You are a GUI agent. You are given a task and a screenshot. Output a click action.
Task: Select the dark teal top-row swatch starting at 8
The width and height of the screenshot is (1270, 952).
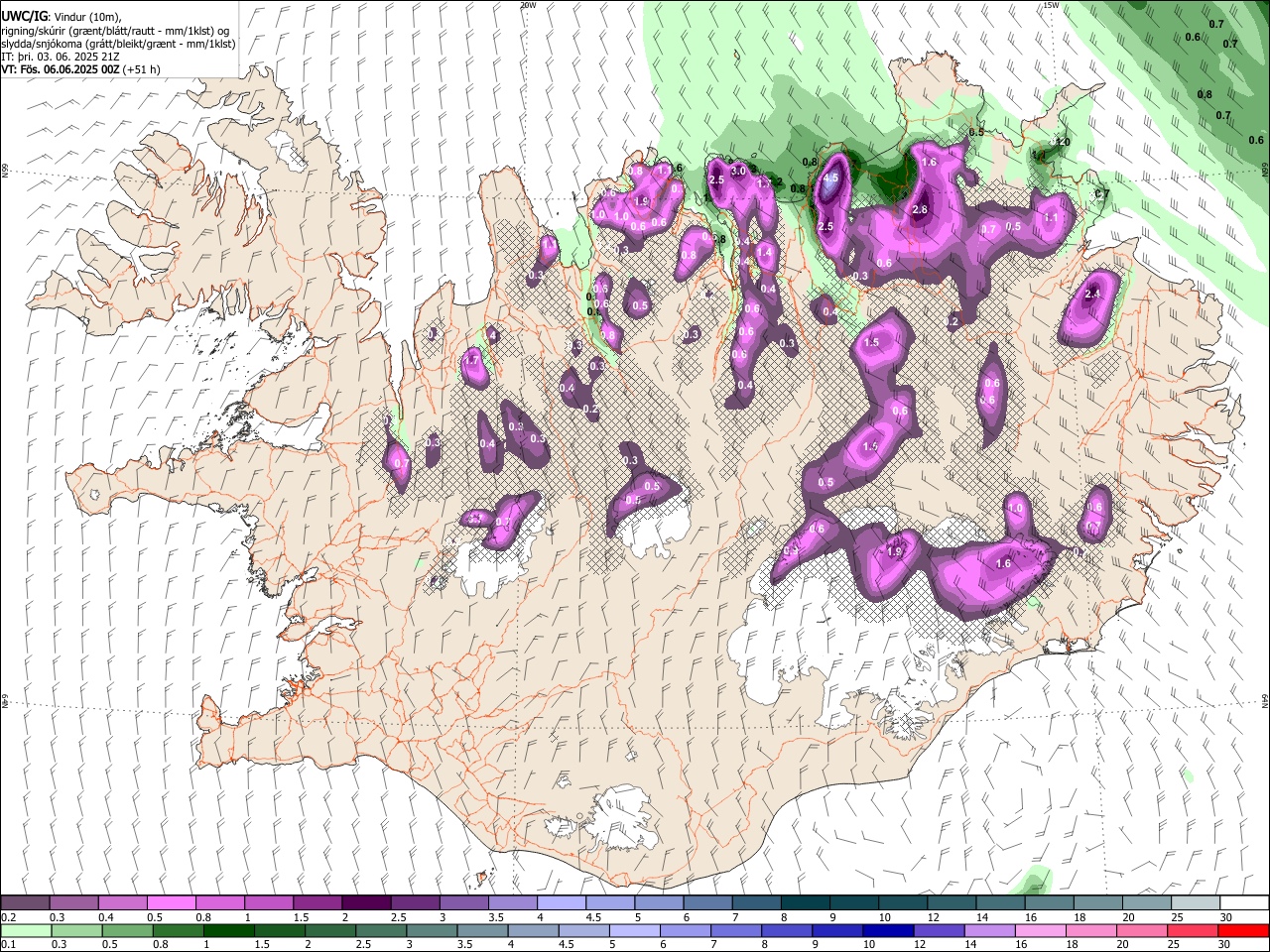(x=805, y=903)
